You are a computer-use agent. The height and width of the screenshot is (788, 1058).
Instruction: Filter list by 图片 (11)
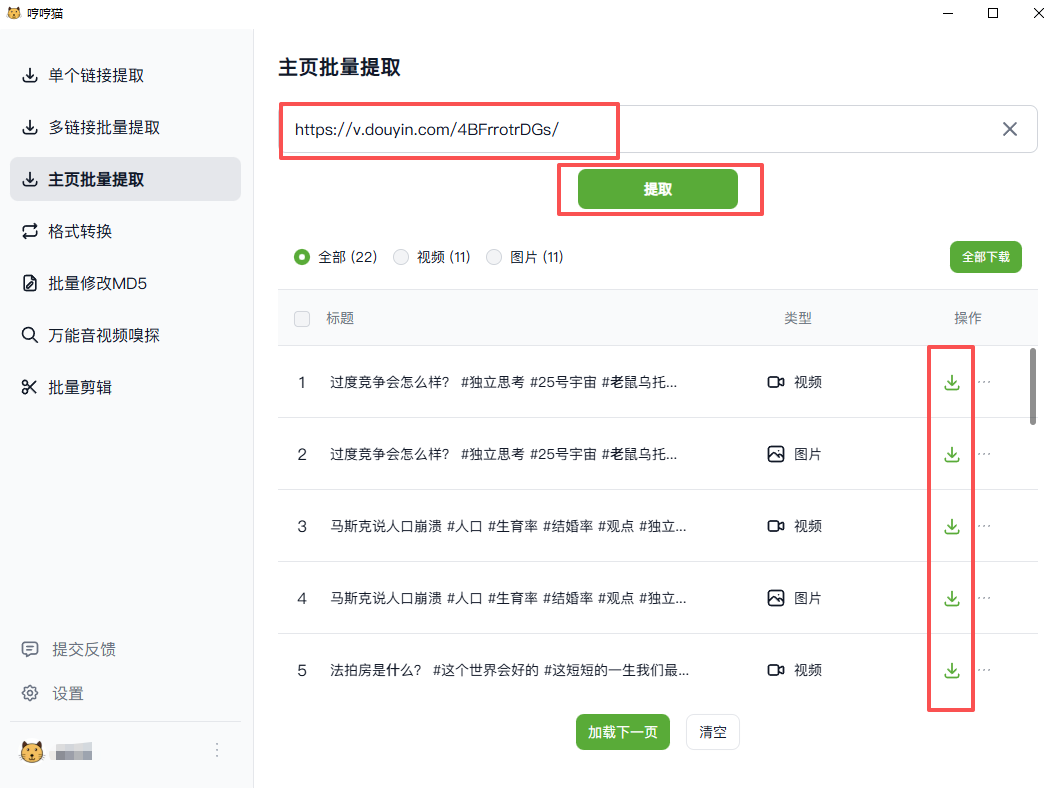pos(494,257)
